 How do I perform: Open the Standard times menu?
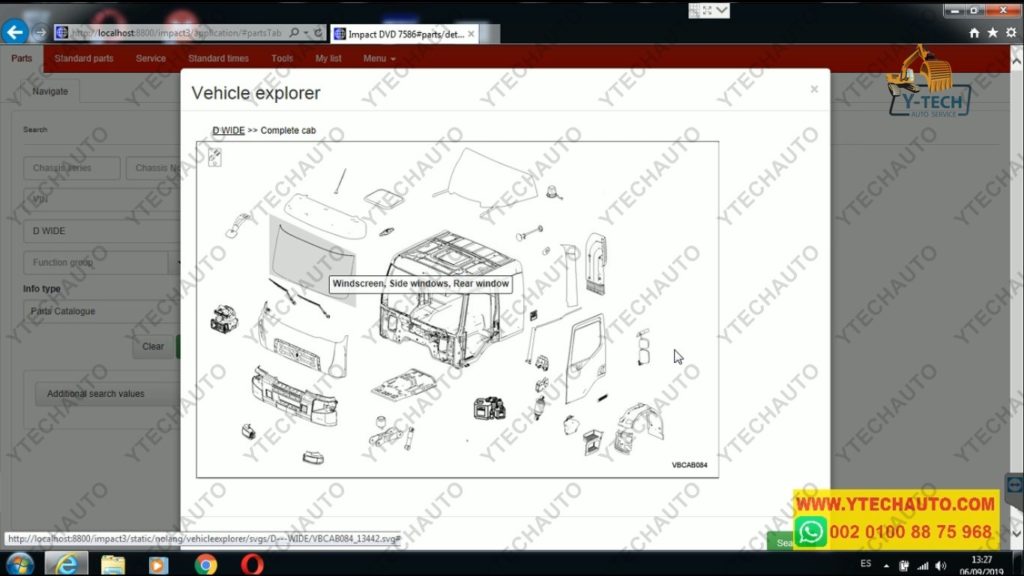click(218, 58)
